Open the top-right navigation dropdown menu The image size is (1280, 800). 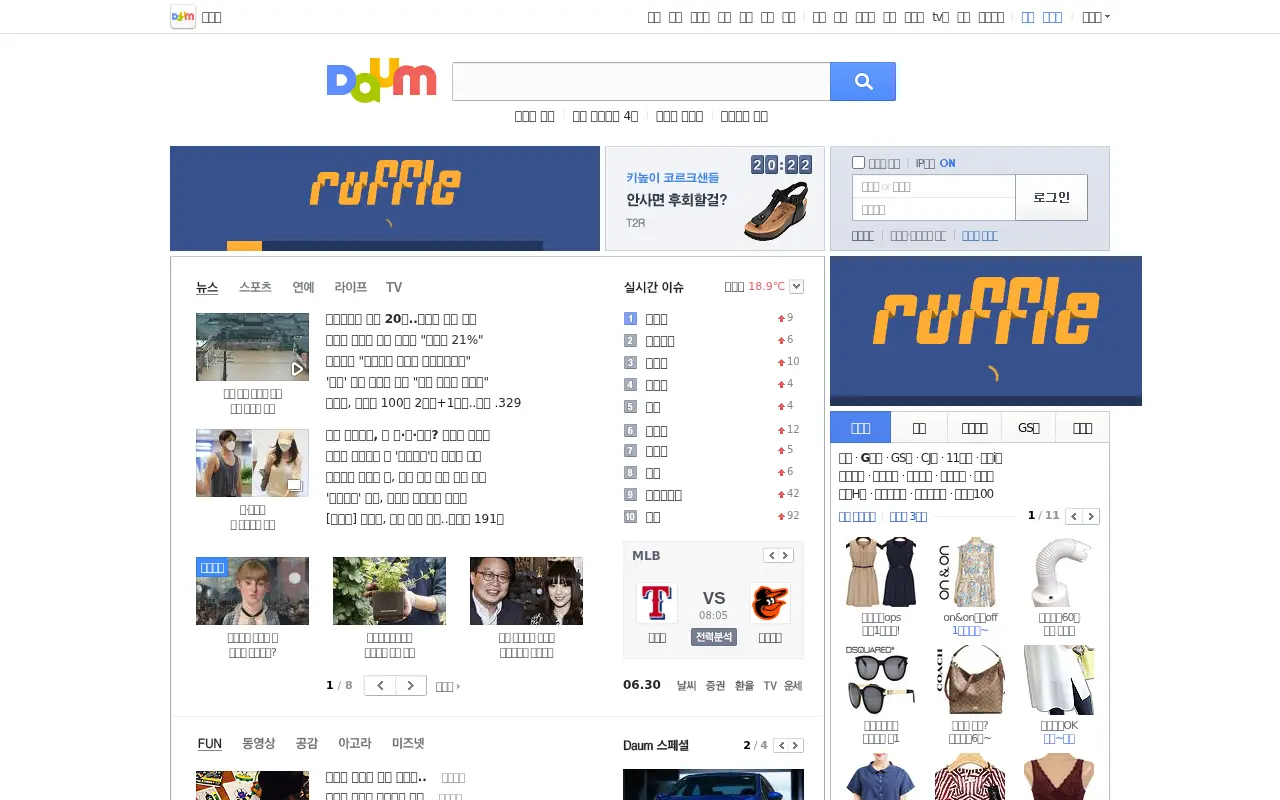click(1096, 17)
